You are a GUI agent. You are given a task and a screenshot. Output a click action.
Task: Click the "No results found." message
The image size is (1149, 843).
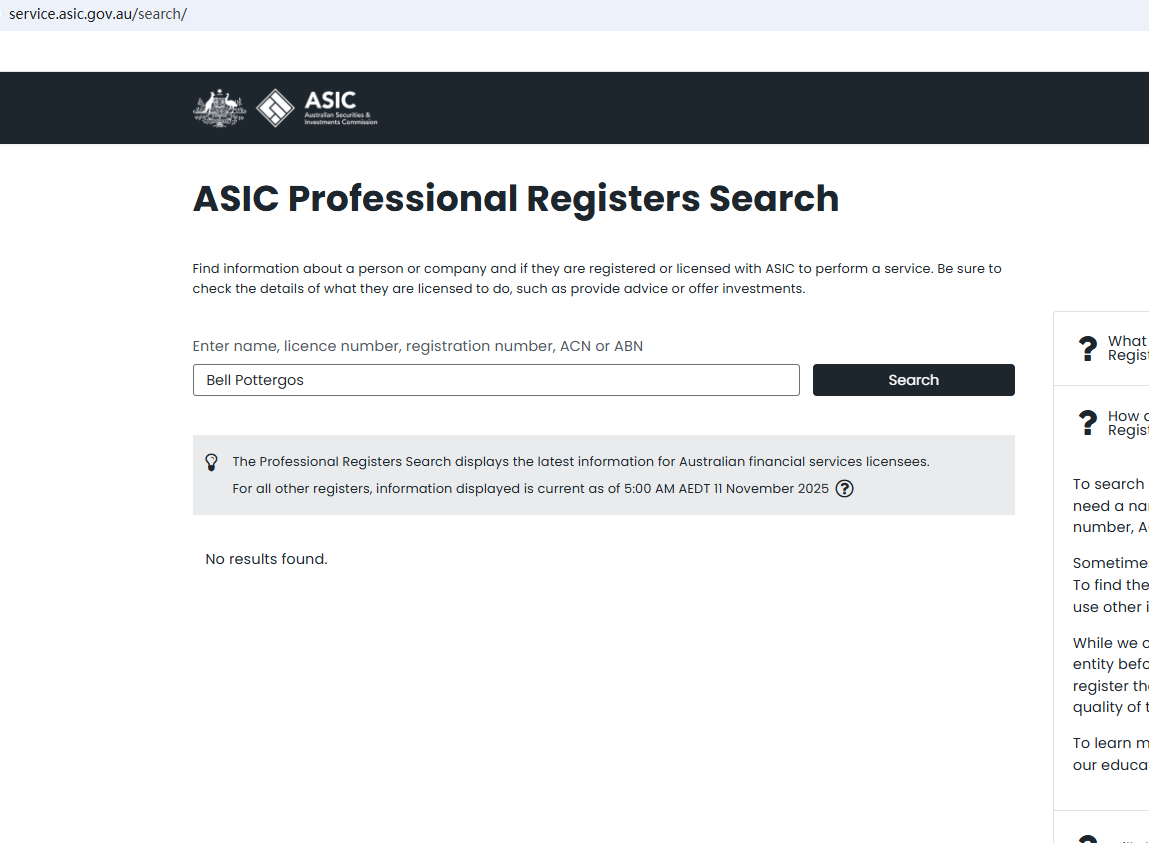point(266,559)
